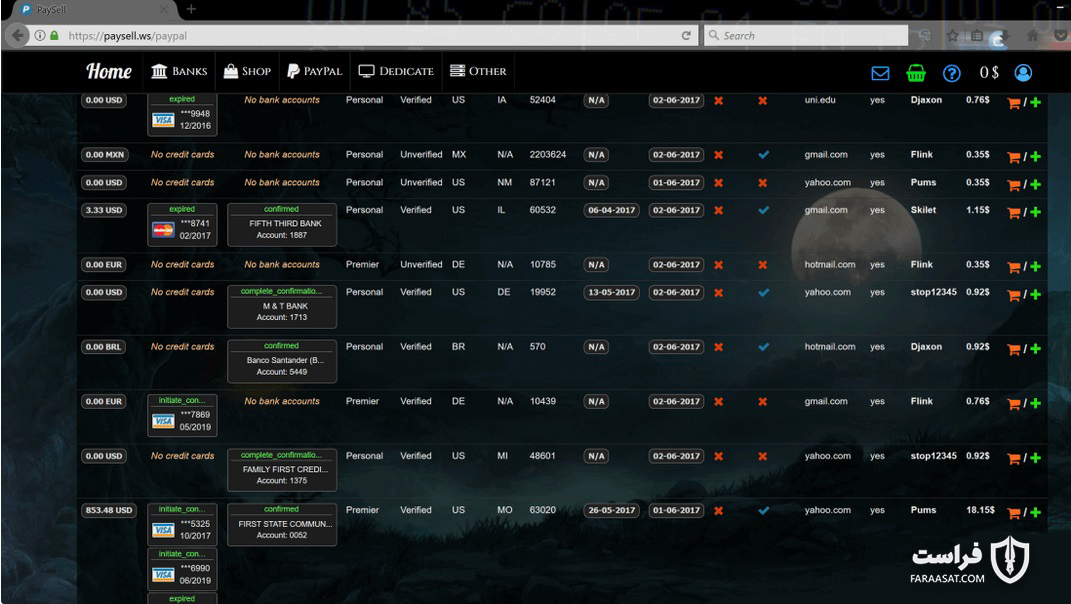1071x604 pixels.
Task: Open the mail envelope icon
Action: [880, 73]
